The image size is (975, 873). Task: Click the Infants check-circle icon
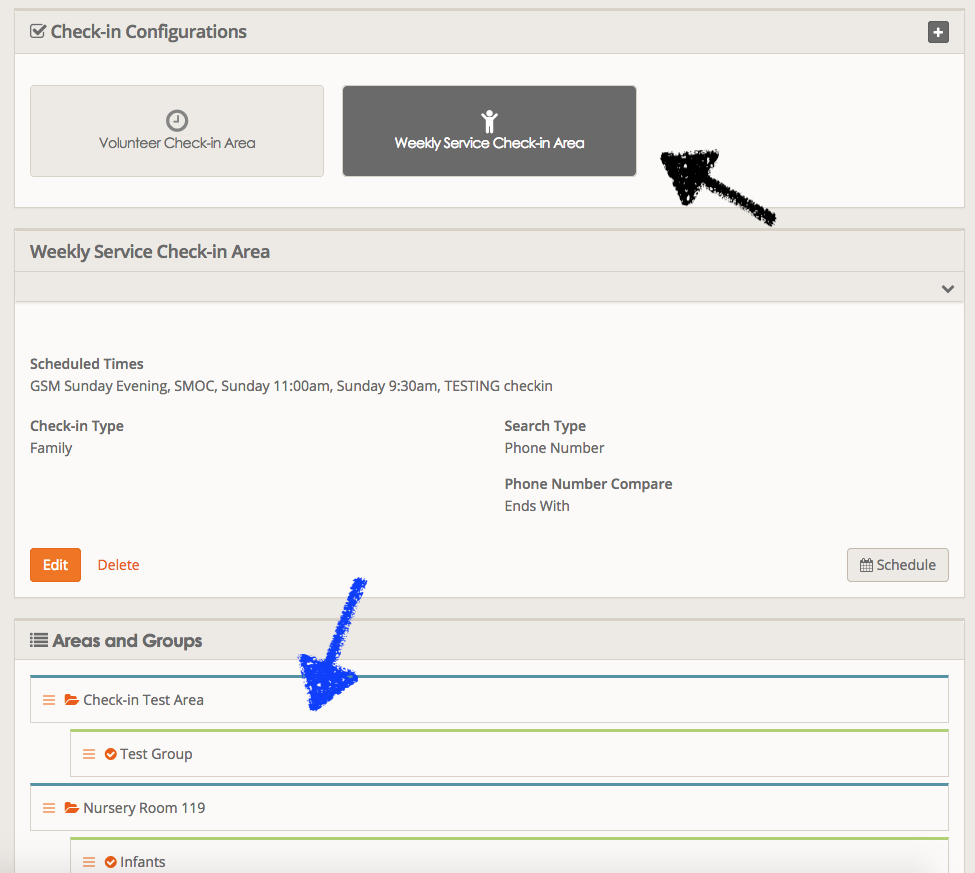coord(111,862)
